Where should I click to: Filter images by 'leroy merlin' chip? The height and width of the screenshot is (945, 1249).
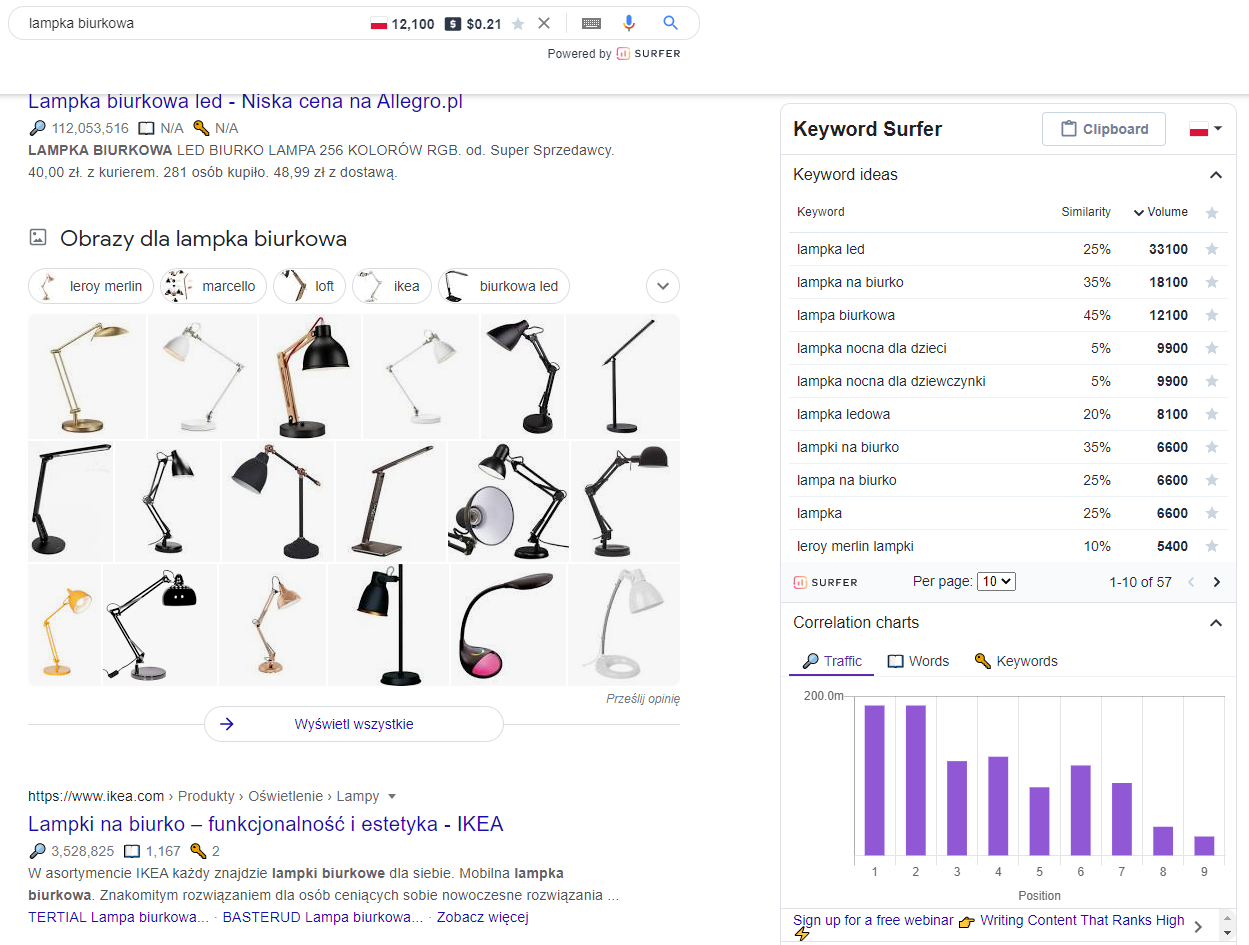pyautogui.click(x=91, y=286)
